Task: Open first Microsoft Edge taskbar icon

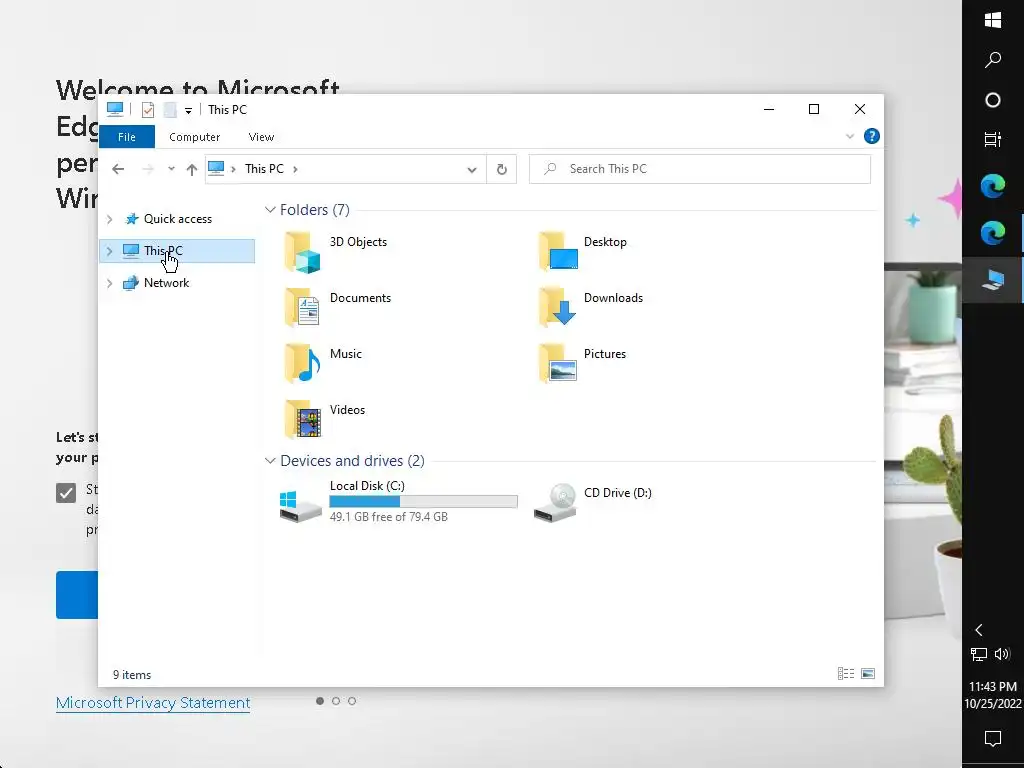Action: [x=993, y=187]
